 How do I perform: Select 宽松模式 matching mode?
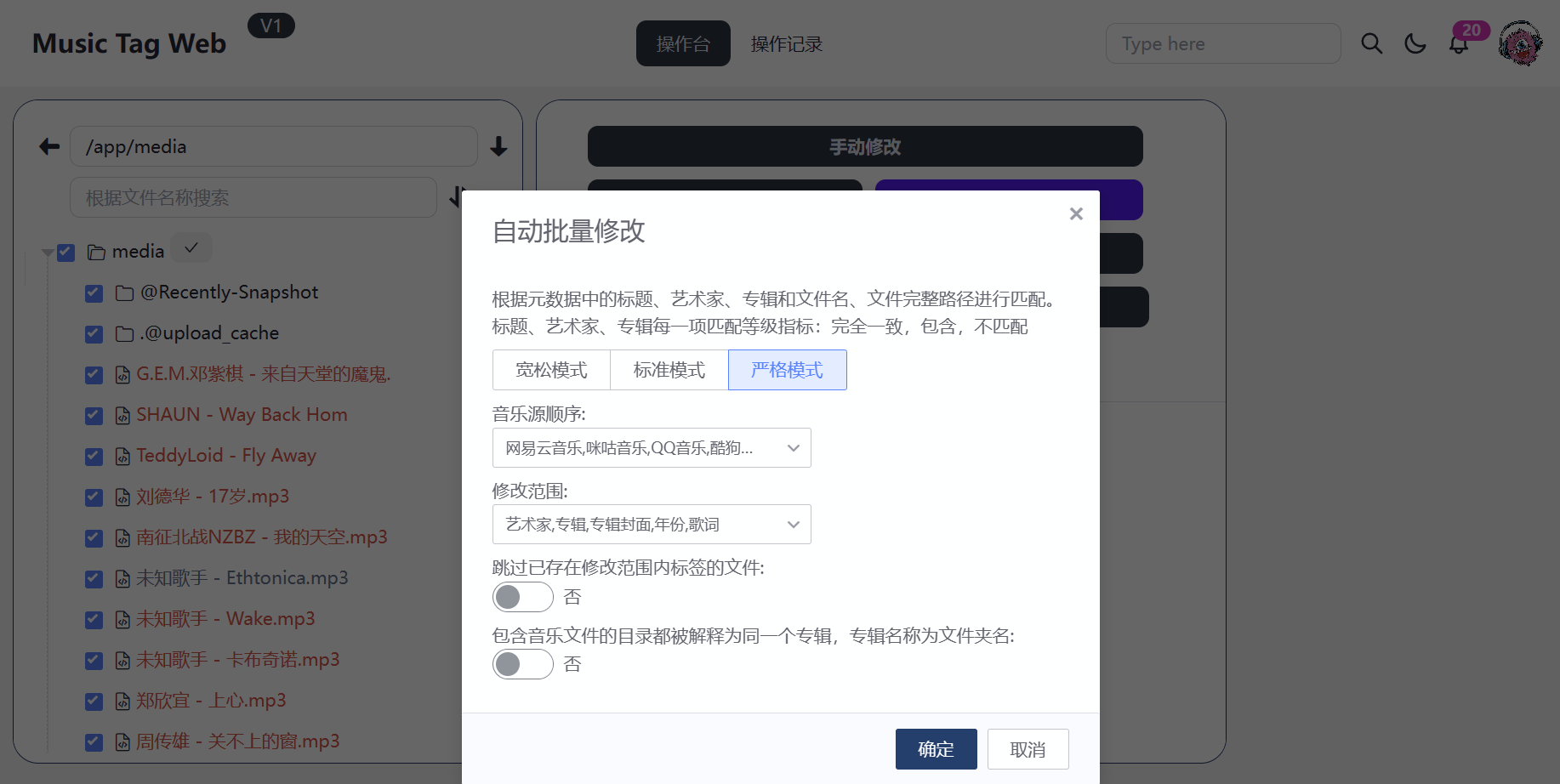point(551,370)
